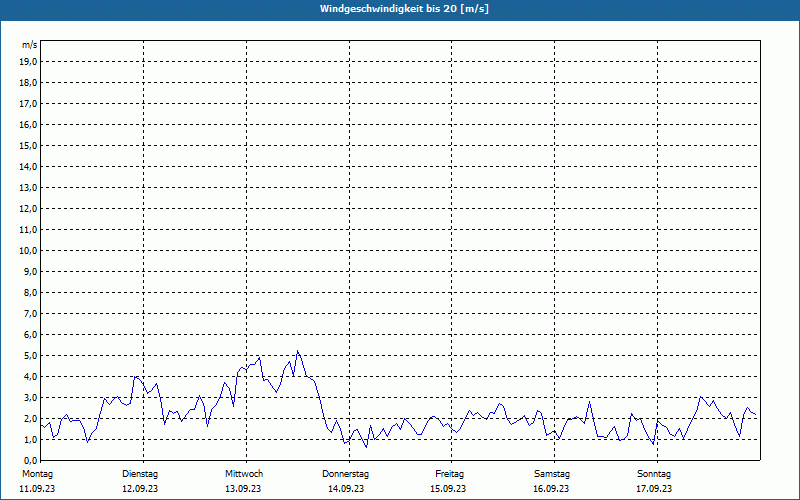
Task: Click the 5,0 y-axis label
Action: coord(30,355)
